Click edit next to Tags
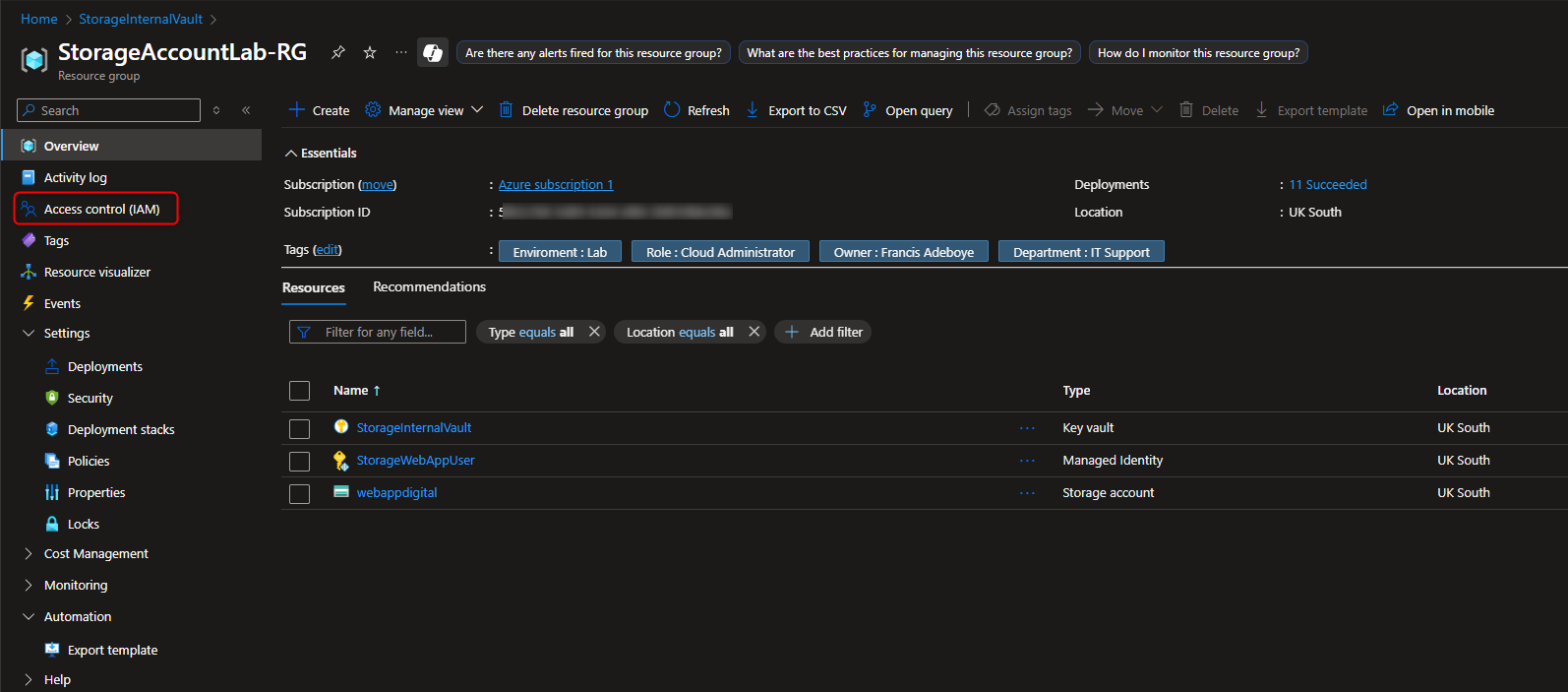 click(x=327, y=249)
